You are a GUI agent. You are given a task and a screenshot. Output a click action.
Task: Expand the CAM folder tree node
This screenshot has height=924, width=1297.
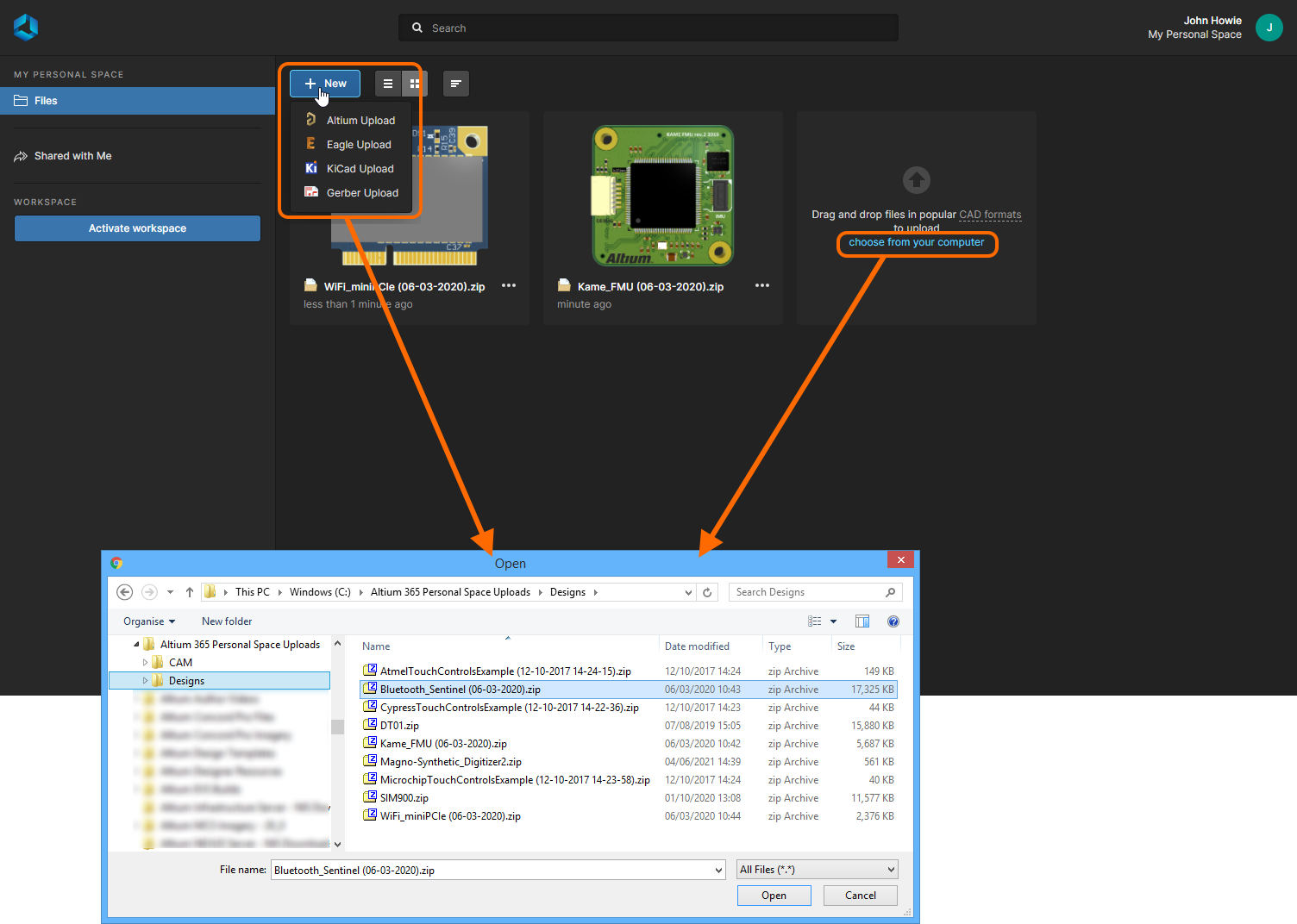tap(145, 663)
